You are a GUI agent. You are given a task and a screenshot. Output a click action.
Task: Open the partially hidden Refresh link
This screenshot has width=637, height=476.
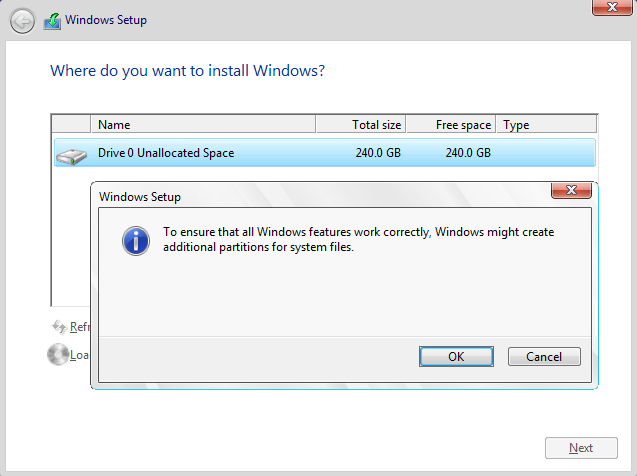(79, 327)
